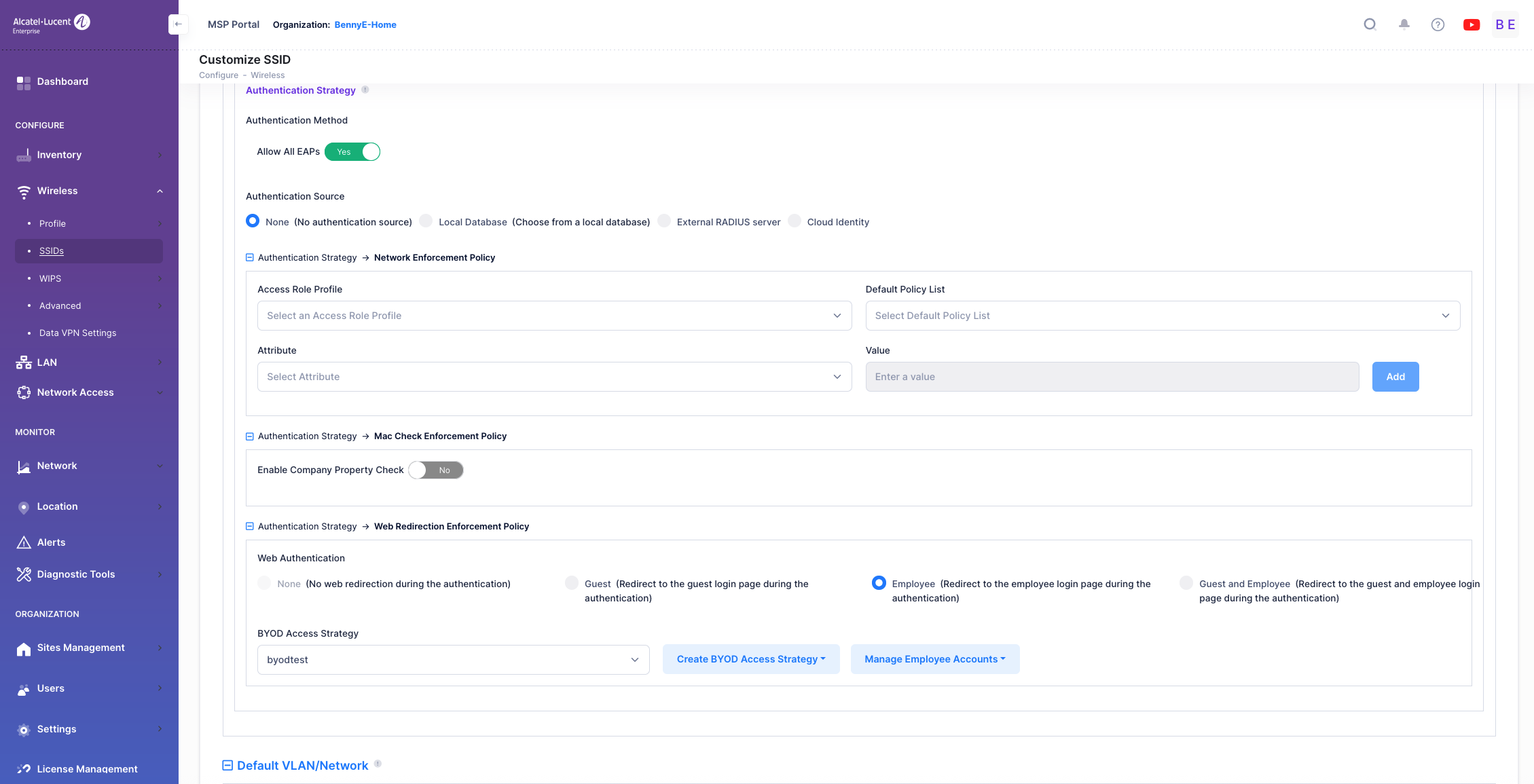
Task: Click the Add button
Action: tap(1395, 377)
